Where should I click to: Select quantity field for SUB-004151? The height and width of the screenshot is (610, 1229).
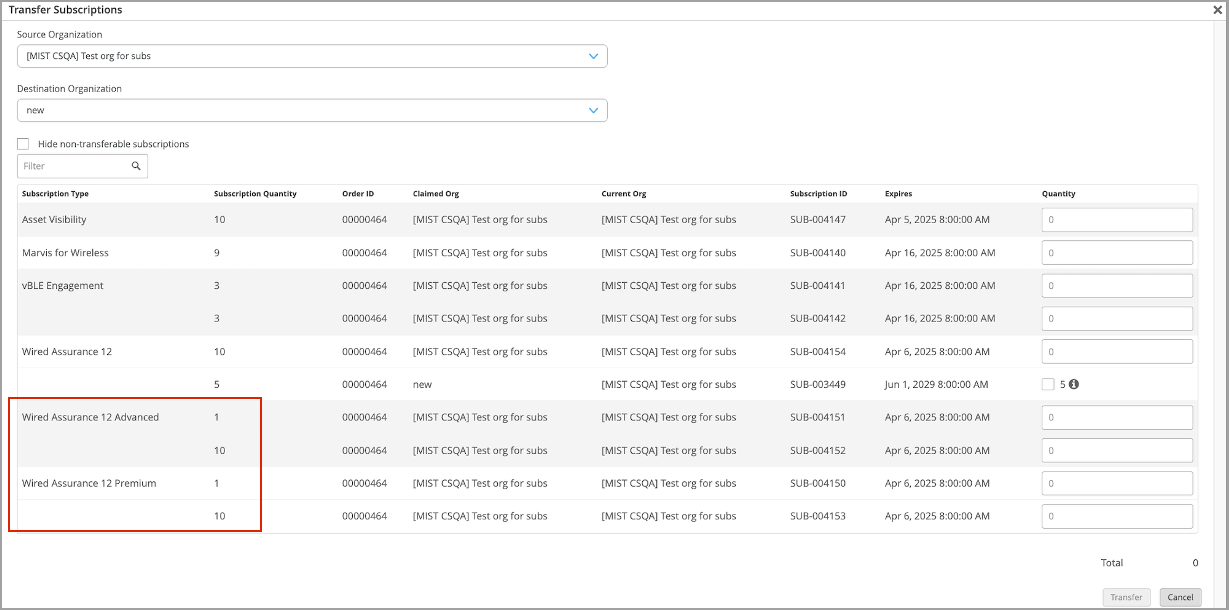1117,418
